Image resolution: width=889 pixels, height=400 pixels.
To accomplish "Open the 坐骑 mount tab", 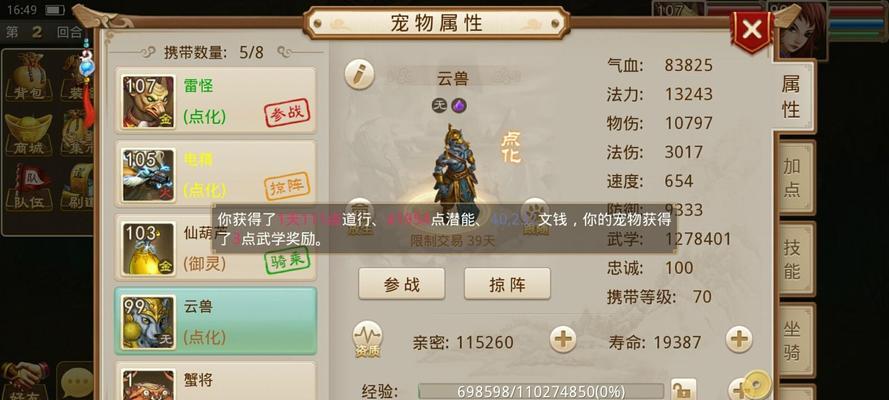I will click(793, 340).
